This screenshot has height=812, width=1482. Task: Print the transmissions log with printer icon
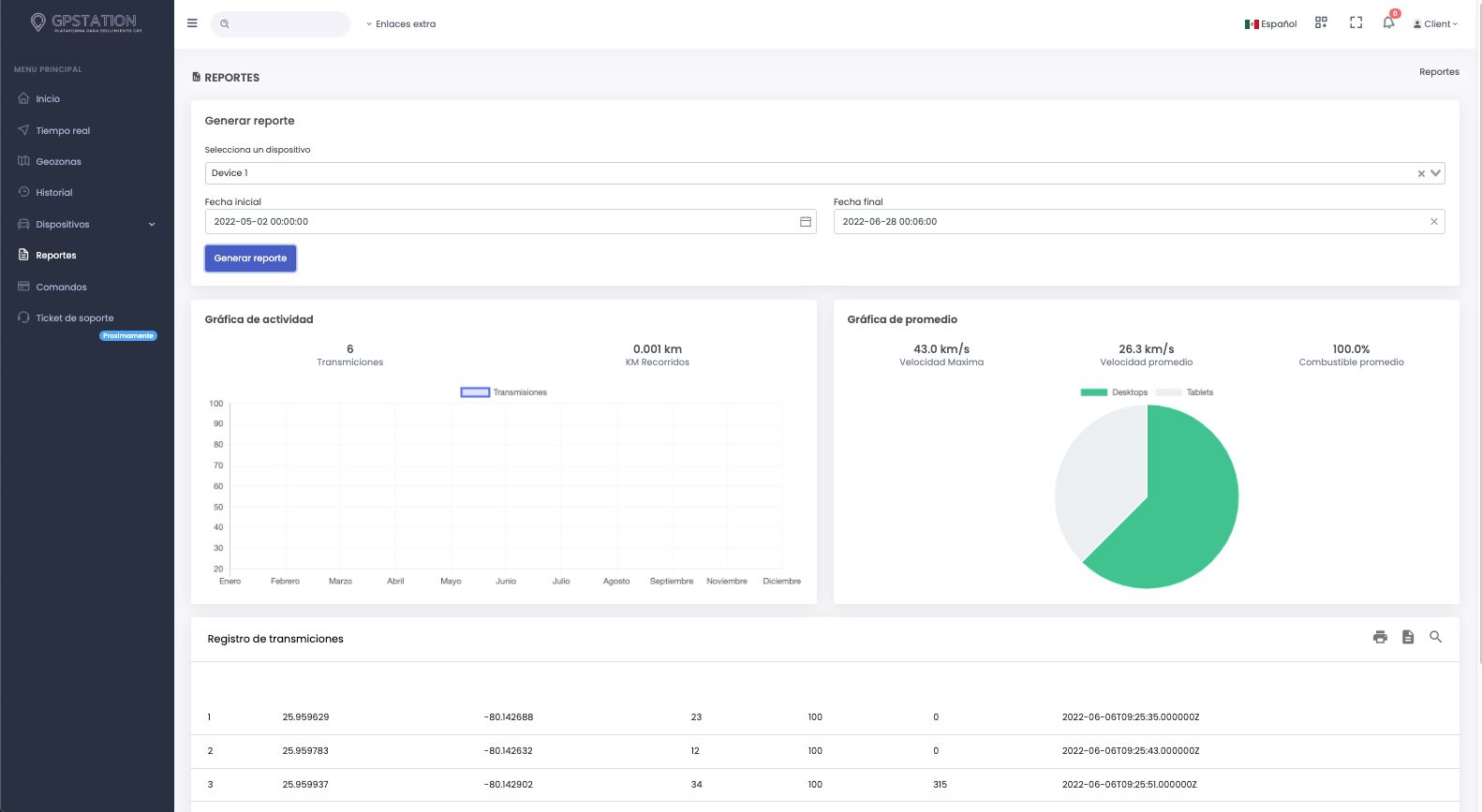(1380, 637)
